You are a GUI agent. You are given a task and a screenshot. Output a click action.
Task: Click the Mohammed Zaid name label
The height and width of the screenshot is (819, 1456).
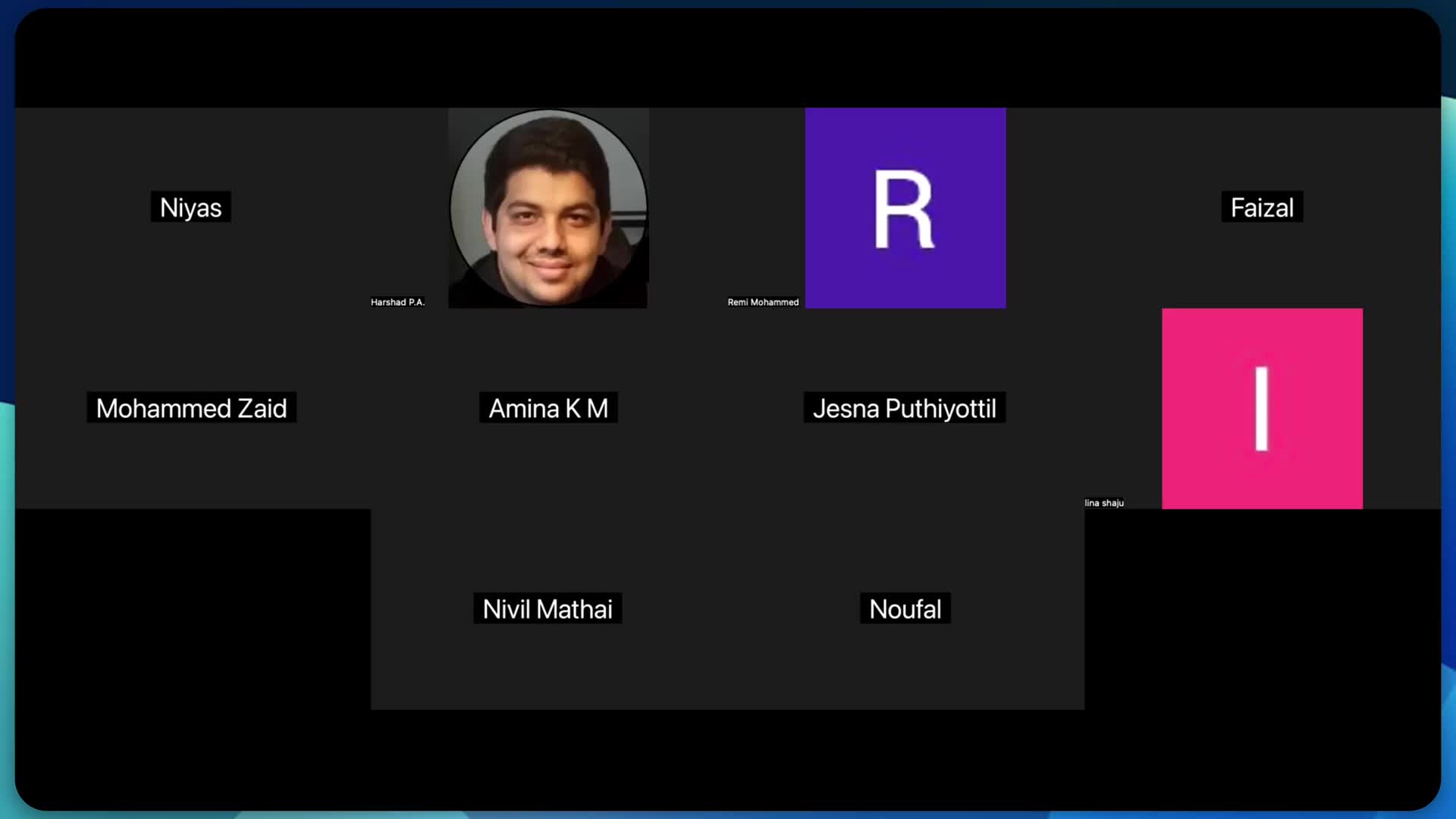click(x=191, y=408)
